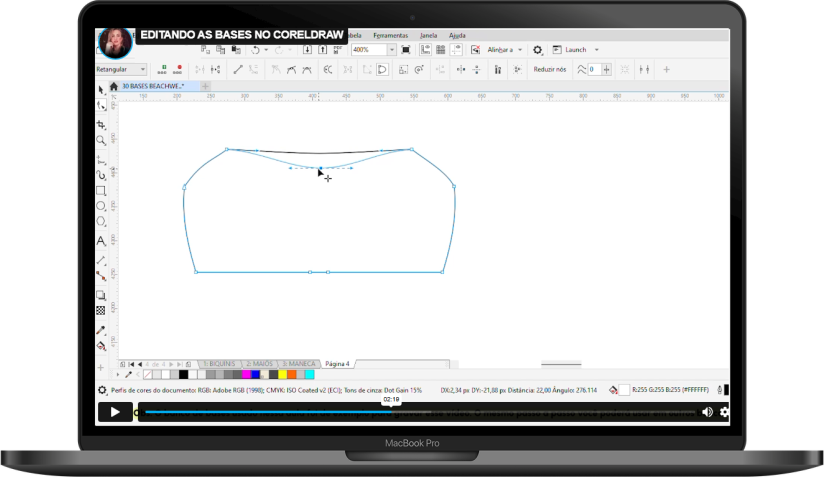824x489 pixels.
Task: Open the Options gear in the toolbar
Action: [537, 49]
